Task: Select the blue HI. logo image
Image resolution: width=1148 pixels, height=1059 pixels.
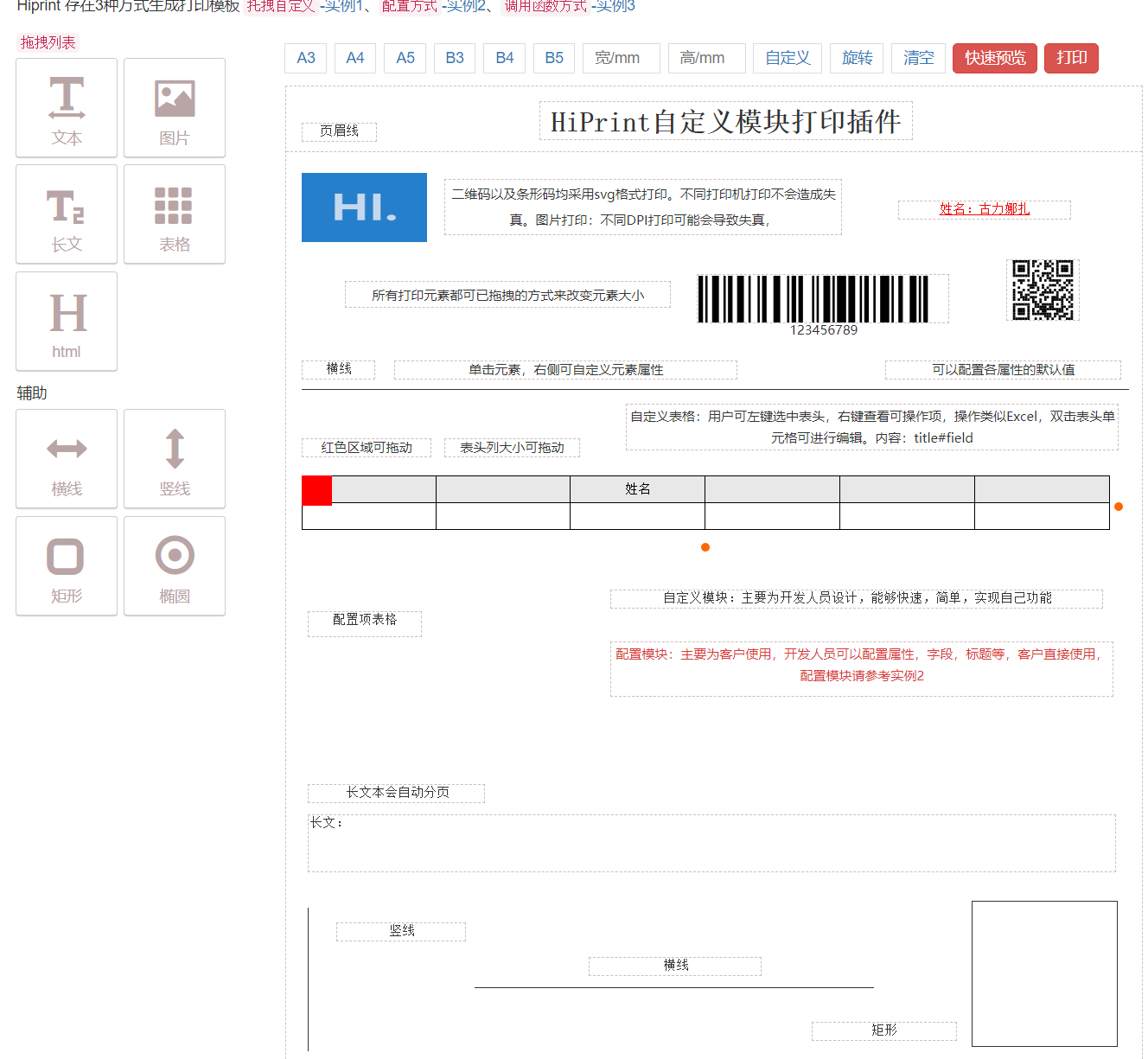Action: (x=364, y=207)
